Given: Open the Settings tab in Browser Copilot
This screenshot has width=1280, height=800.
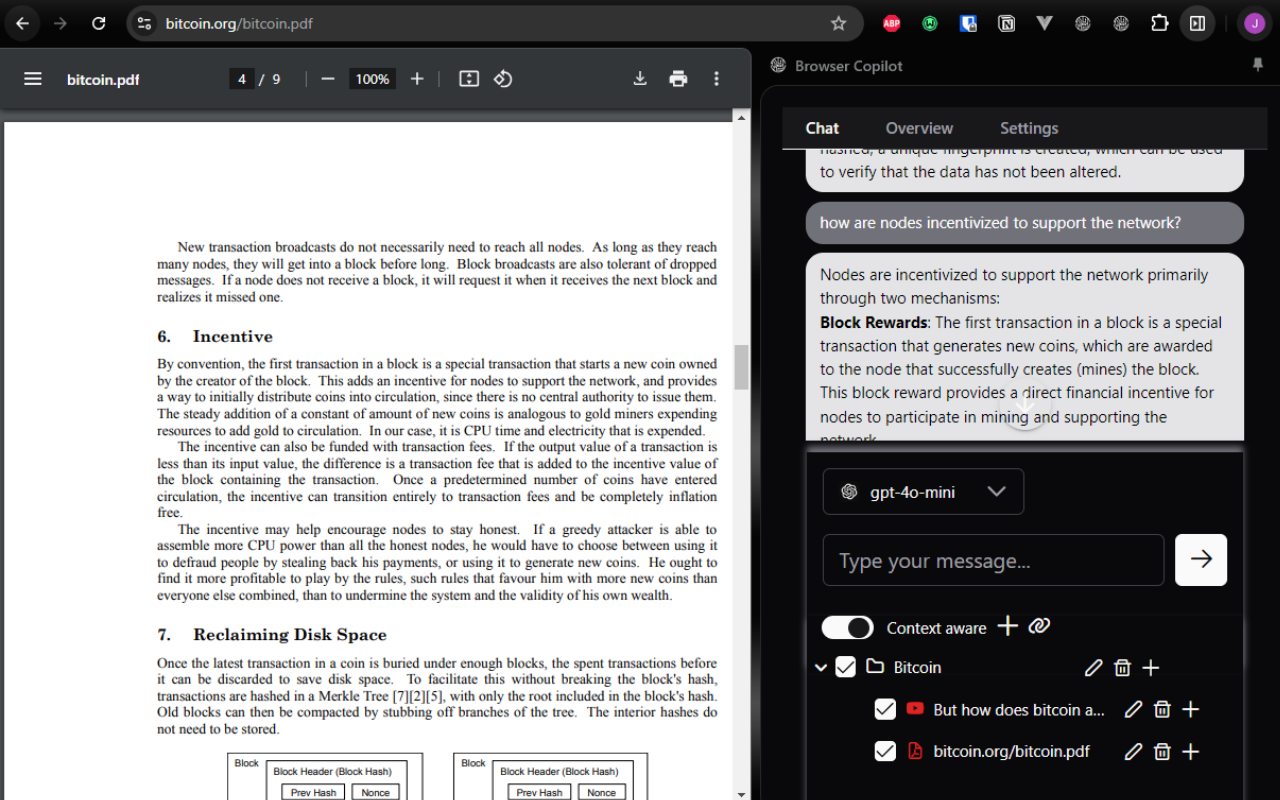Looking at the screenshot, I should tap(1028, 128).
